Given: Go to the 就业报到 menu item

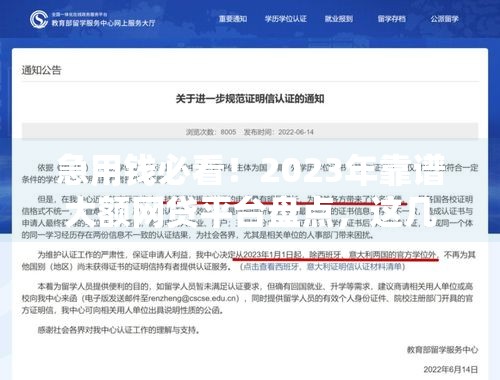Looking at the screenshot, I should (339, 19).
